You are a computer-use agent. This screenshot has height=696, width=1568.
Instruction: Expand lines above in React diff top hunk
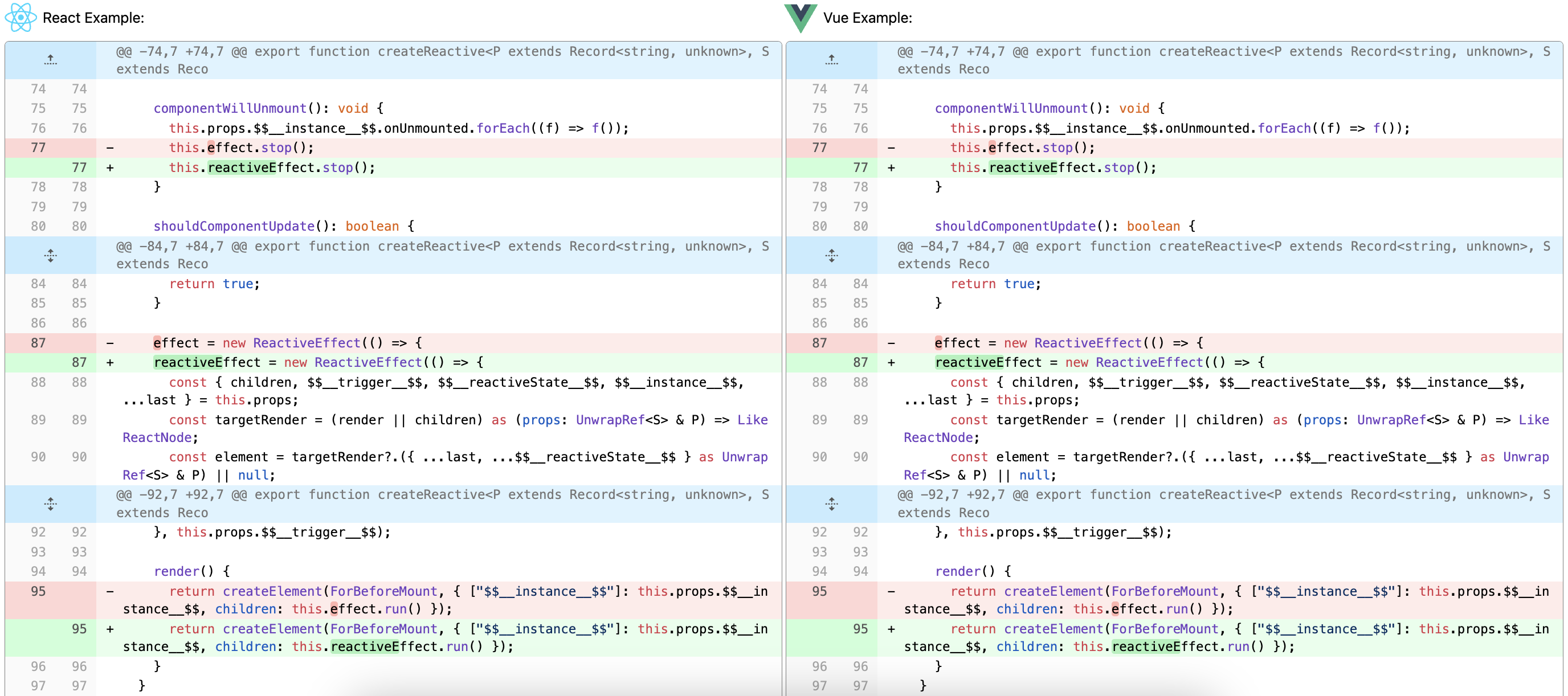coord(51,60)
